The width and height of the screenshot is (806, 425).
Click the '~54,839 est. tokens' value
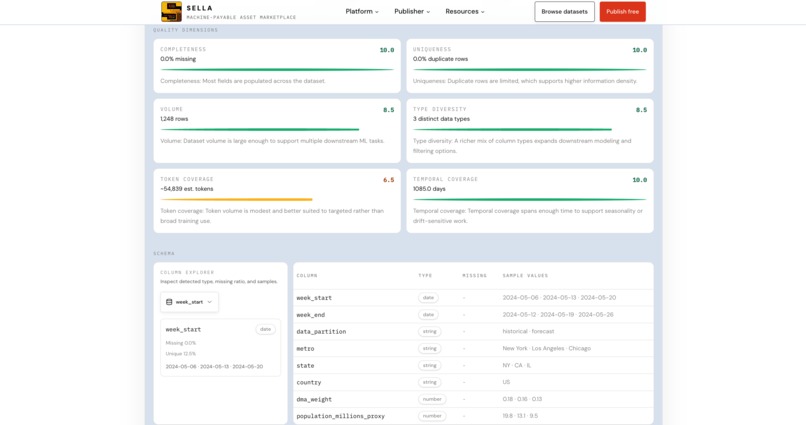(x=187, y=189)
